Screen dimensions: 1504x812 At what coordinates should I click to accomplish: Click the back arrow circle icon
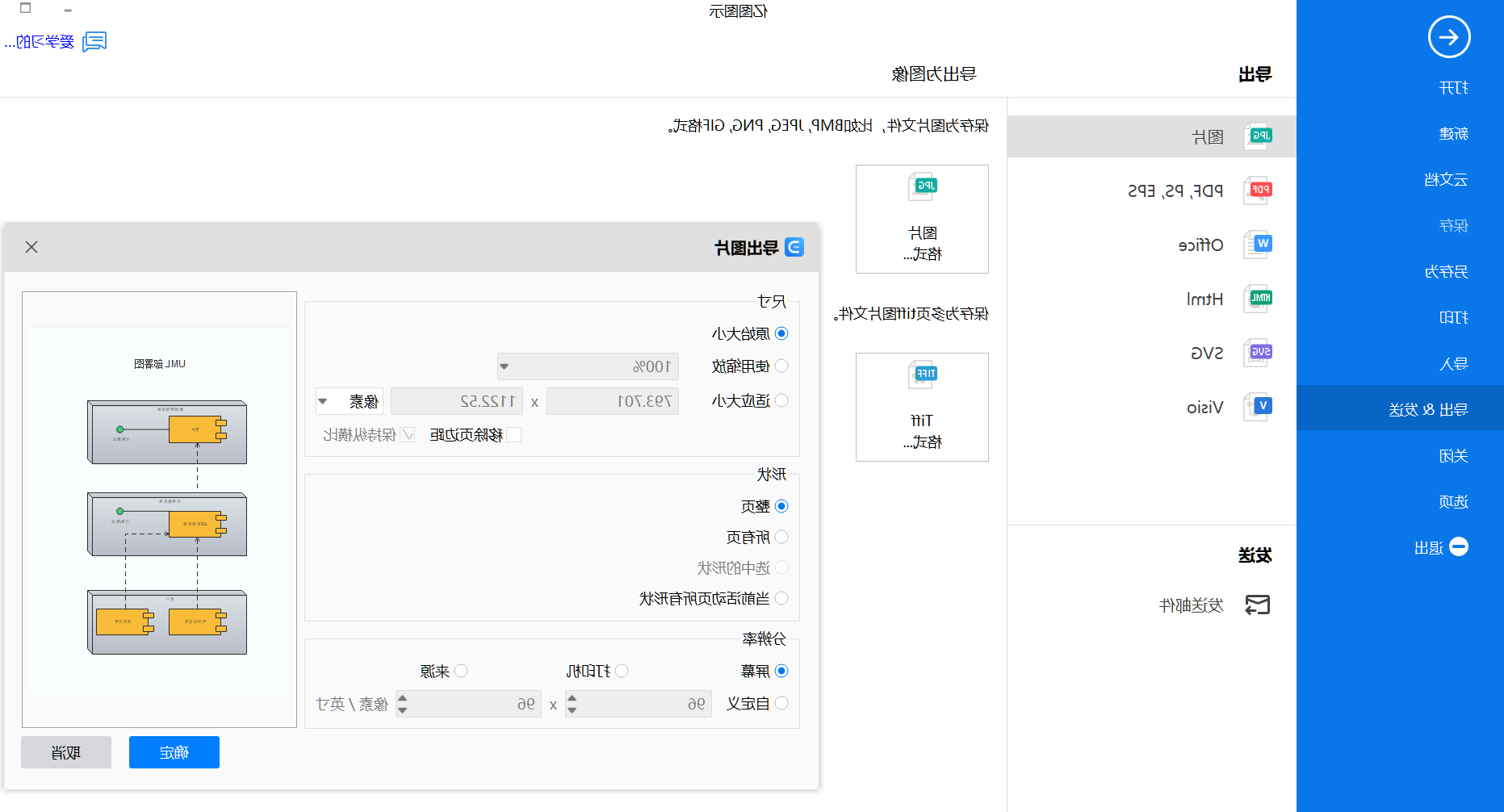click(x=1449, y=37)
